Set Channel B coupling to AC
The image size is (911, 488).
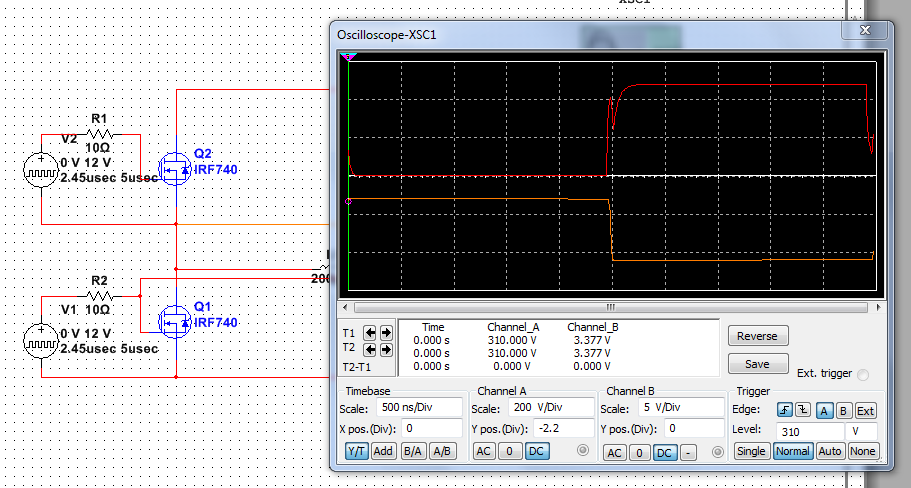click(x=615, y=452)
